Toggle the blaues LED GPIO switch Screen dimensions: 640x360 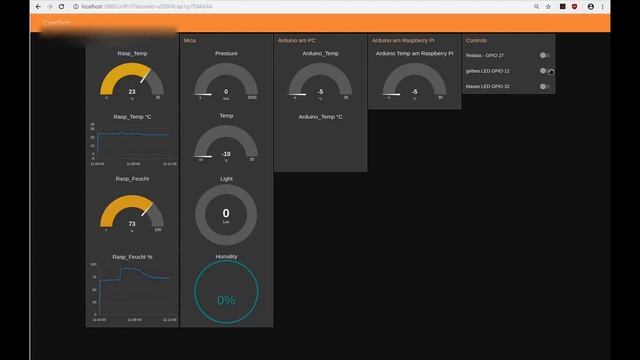[x=544, y=86]
